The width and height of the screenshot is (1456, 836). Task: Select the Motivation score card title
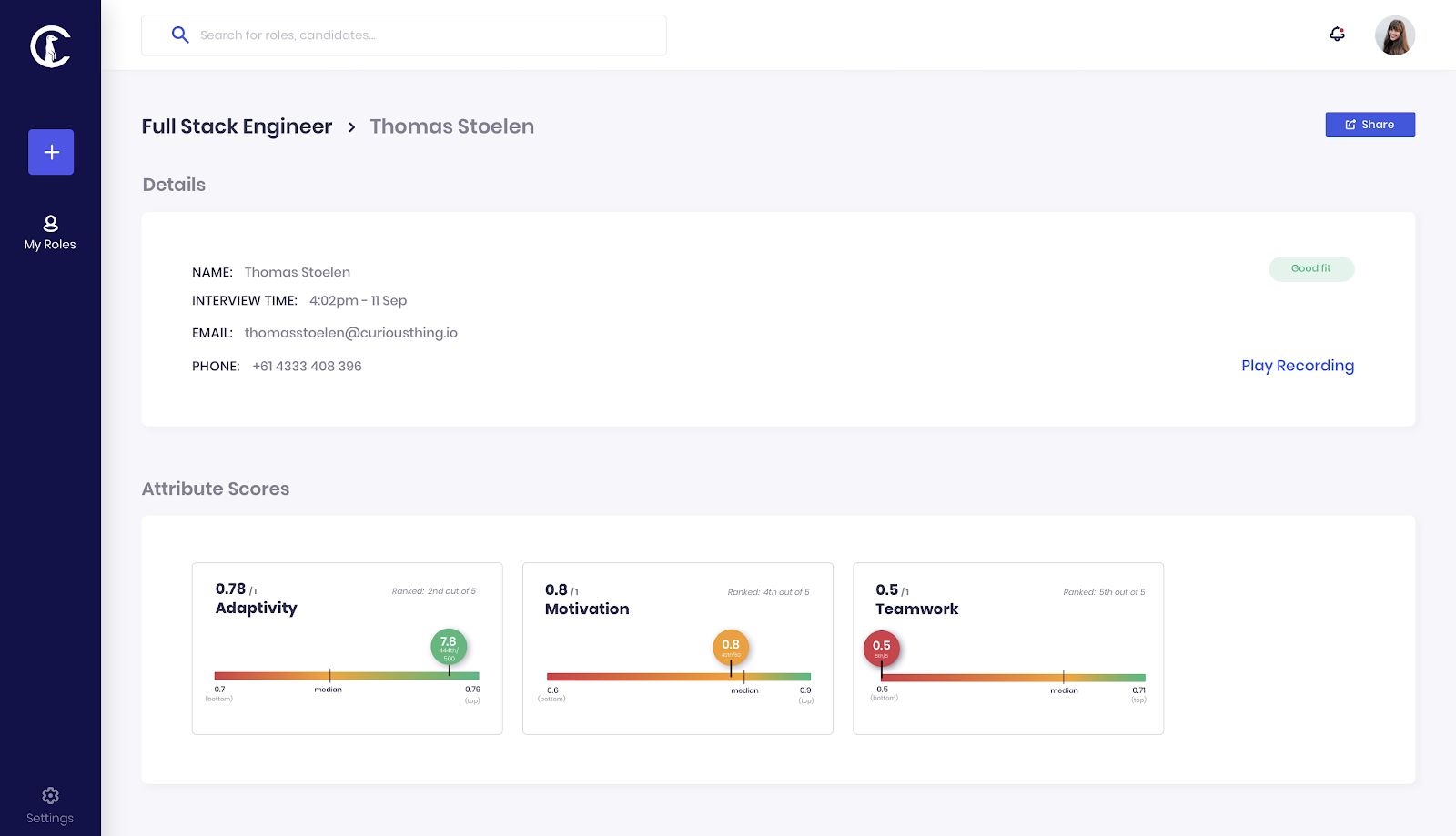587,609
